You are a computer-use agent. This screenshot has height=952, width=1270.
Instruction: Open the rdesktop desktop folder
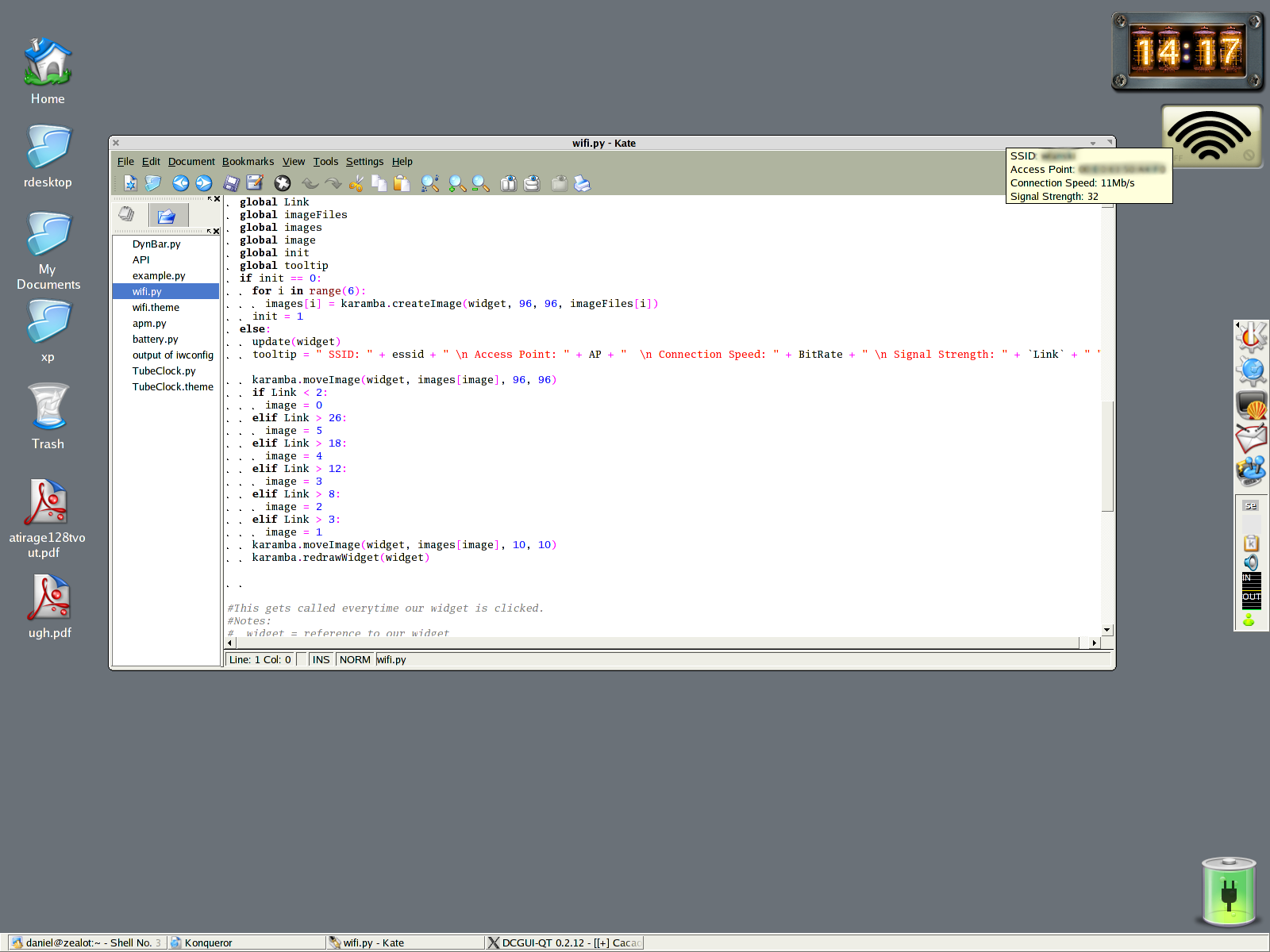tap(48, 157)
